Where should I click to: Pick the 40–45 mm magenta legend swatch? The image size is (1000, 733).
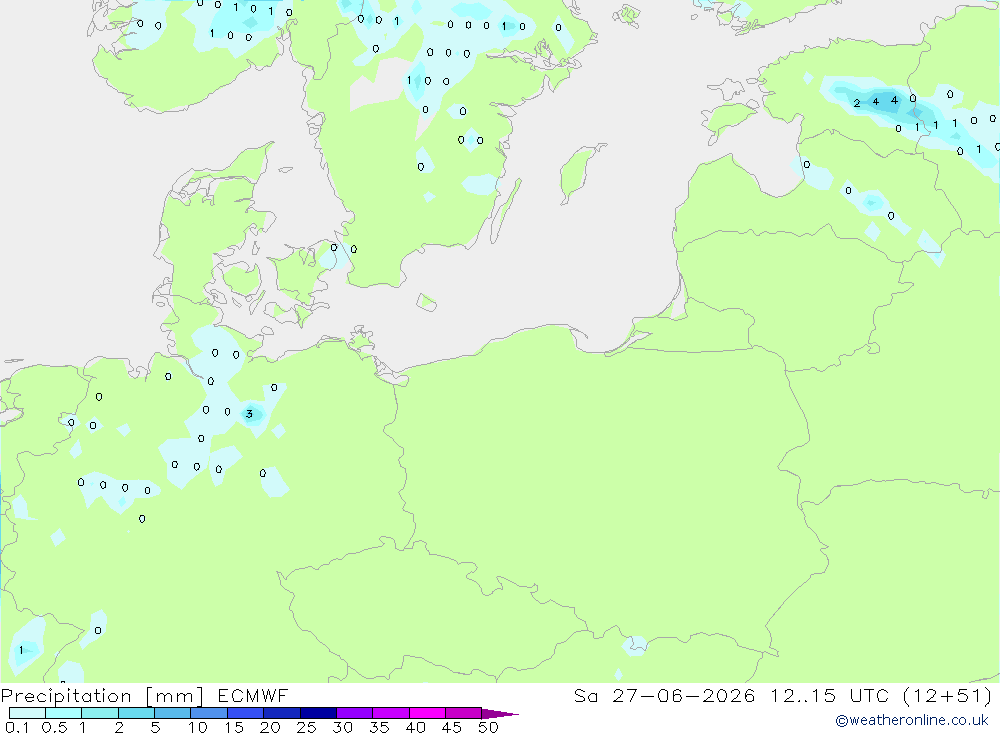tap(427, 713)
